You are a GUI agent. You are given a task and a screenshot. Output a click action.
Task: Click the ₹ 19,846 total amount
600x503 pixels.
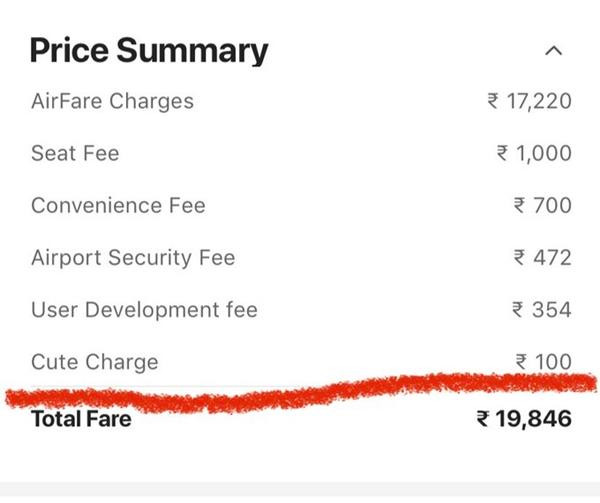pos(524,418)
